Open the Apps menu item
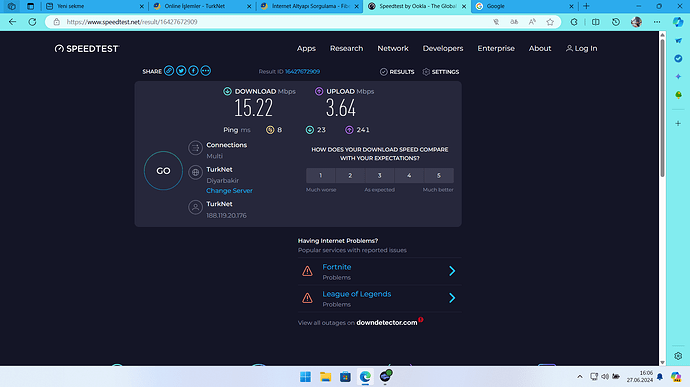Screen dimensions: 690x387 click(x=306, y=48)
